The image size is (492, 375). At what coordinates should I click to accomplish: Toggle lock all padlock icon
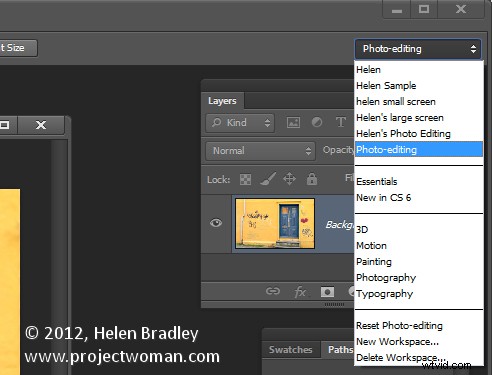coord(312,179)
